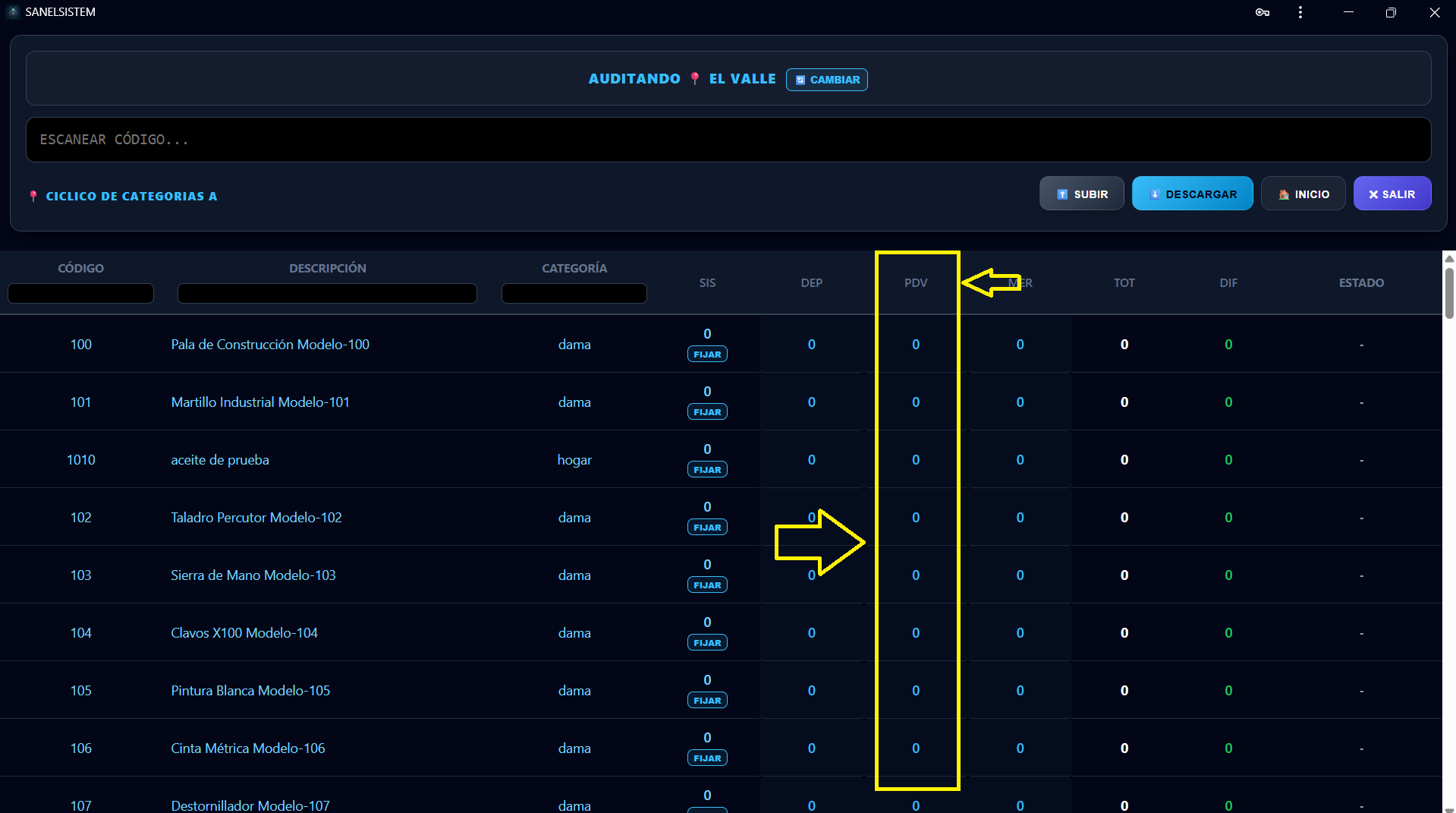The width and height of the screenshot is (1456, 813).
Task: Click the EL VALLE location label
Action: tap(742, 79)
